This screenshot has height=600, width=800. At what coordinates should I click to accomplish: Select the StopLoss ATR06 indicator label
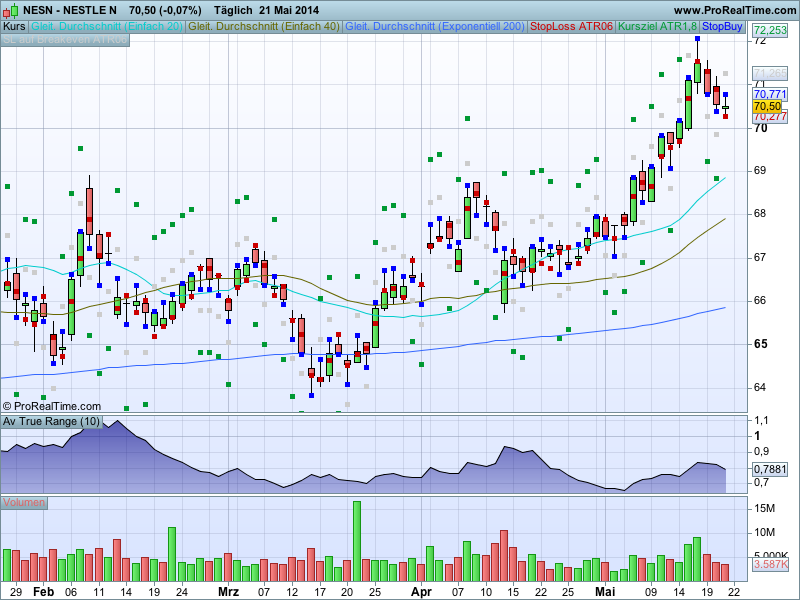[x=571, y=26]
